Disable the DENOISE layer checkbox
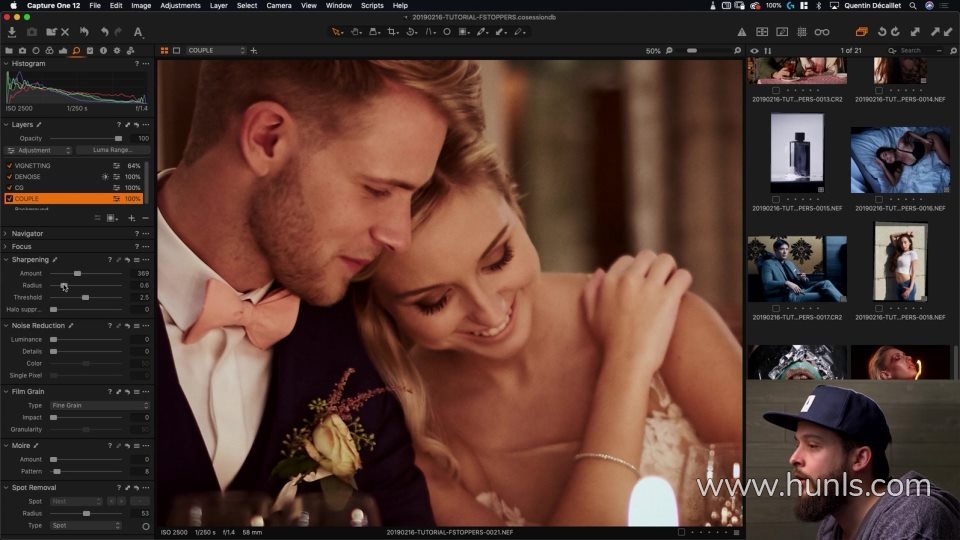960x540 pixels. tap(9, 176)
